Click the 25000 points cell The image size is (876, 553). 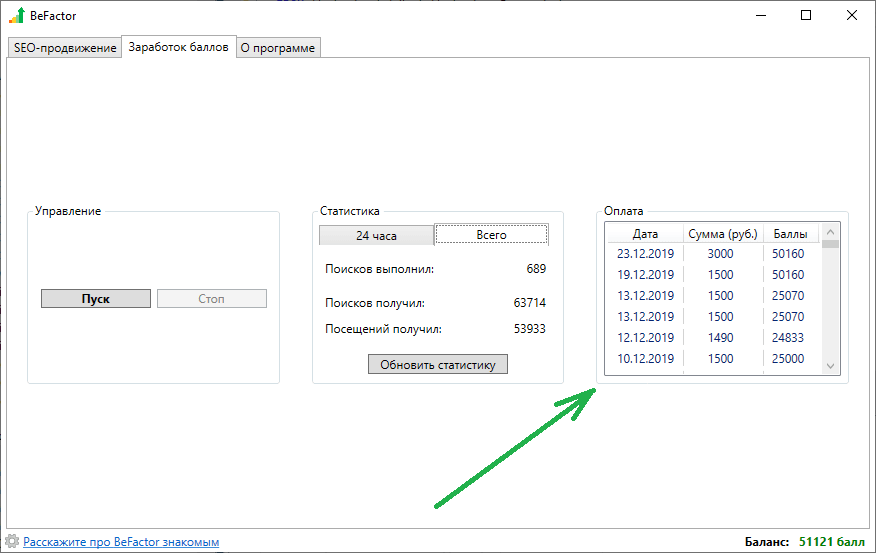click(788, 359)
